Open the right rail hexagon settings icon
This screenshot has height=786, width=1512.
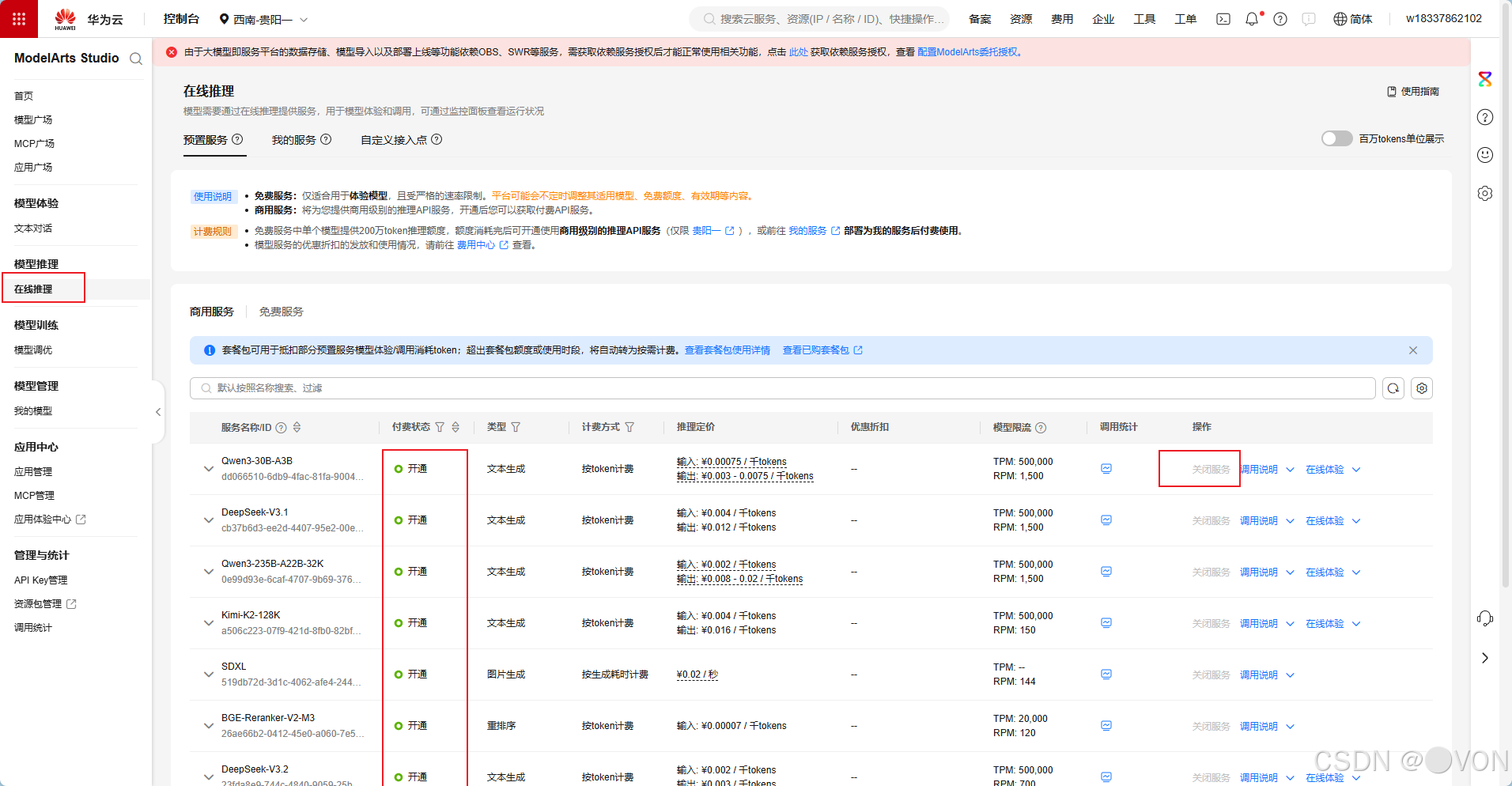point(1485,193)
